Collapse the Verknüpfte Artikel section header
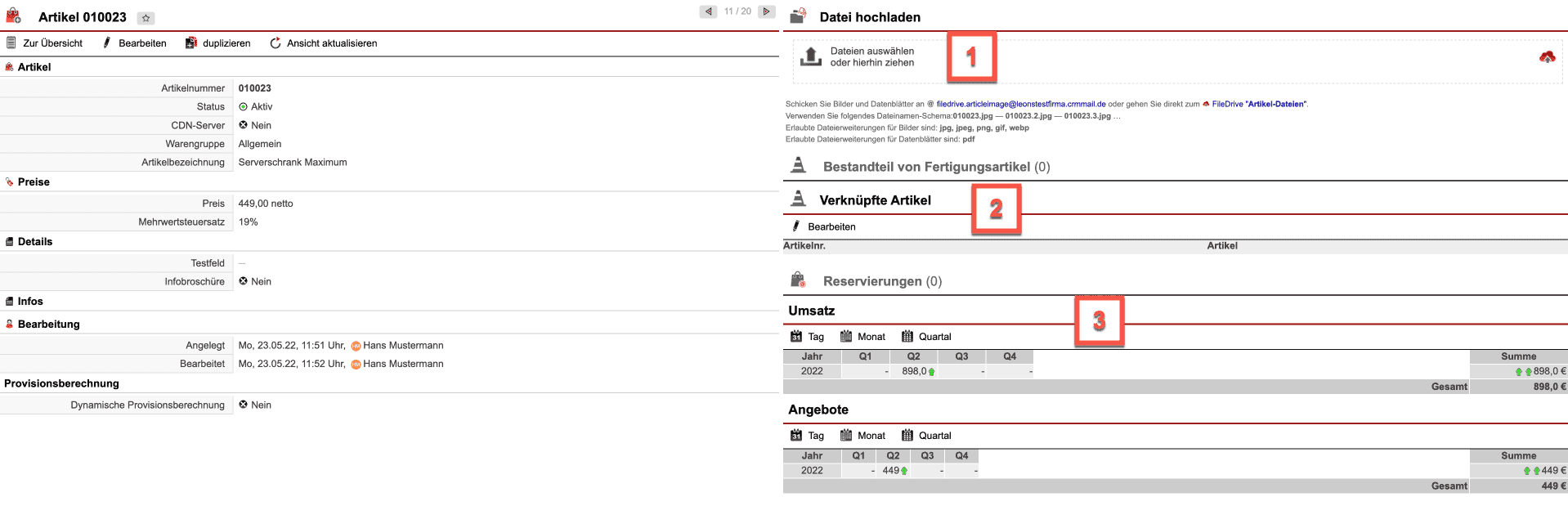The width and height of the screenshot is (1568, 506). pos(875,200)
